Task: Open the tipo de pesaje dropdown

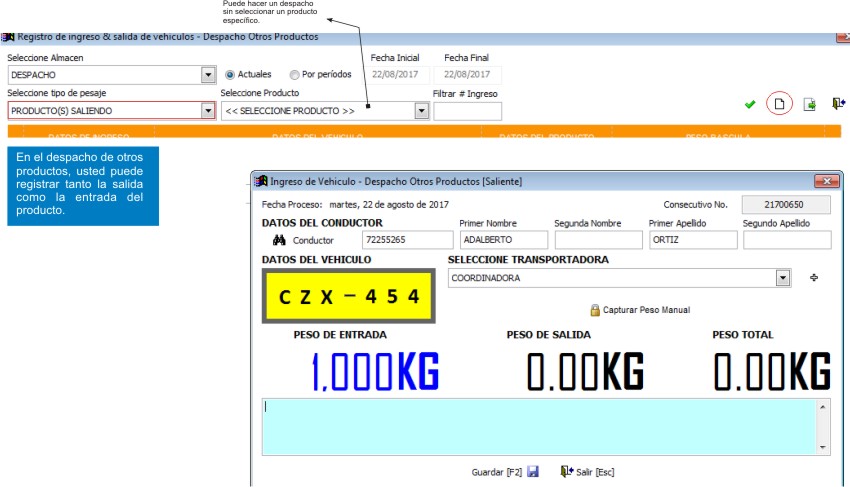Action: 208,111
